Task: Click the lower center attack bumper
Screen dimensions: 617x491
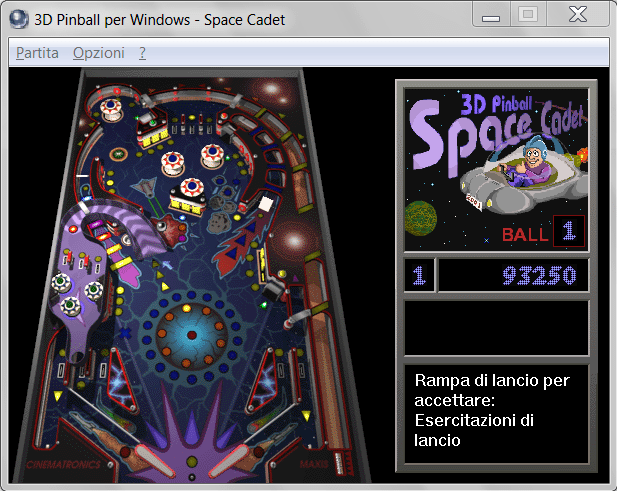Action: point(192,189)
